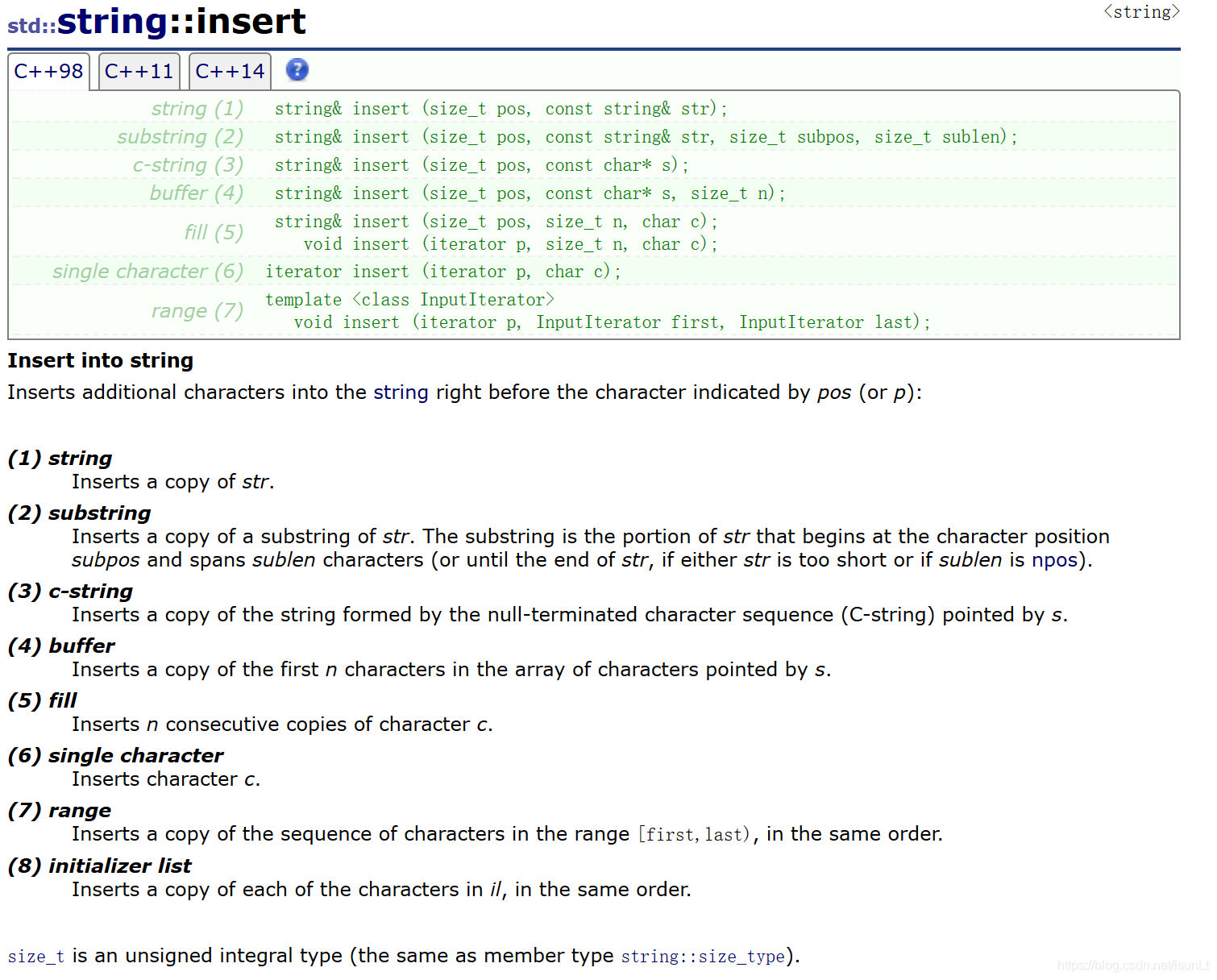
Task: Click the 'string (1)' prototype label
Action: [197, 109]
